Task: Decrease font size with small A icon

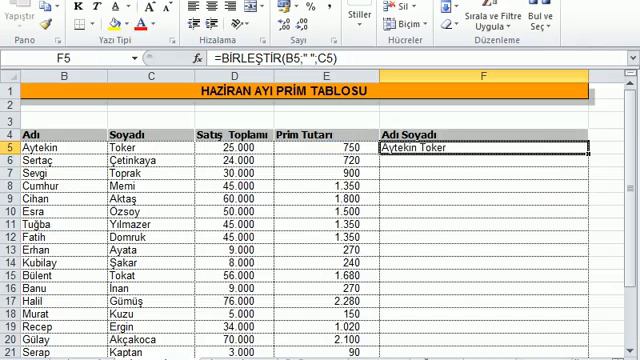Action: [x=167, y=7]
